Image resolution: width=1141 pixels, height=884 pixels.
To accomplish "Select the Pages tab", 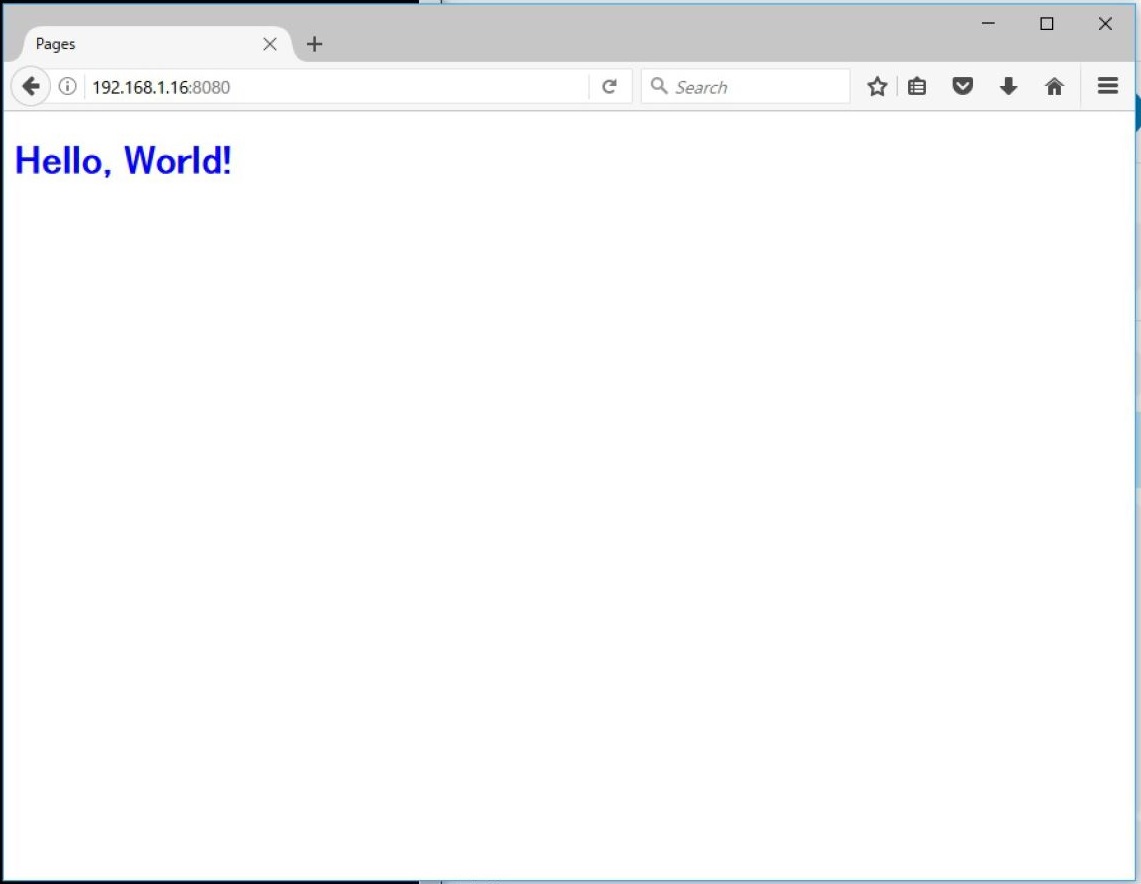I will [140, 44].
